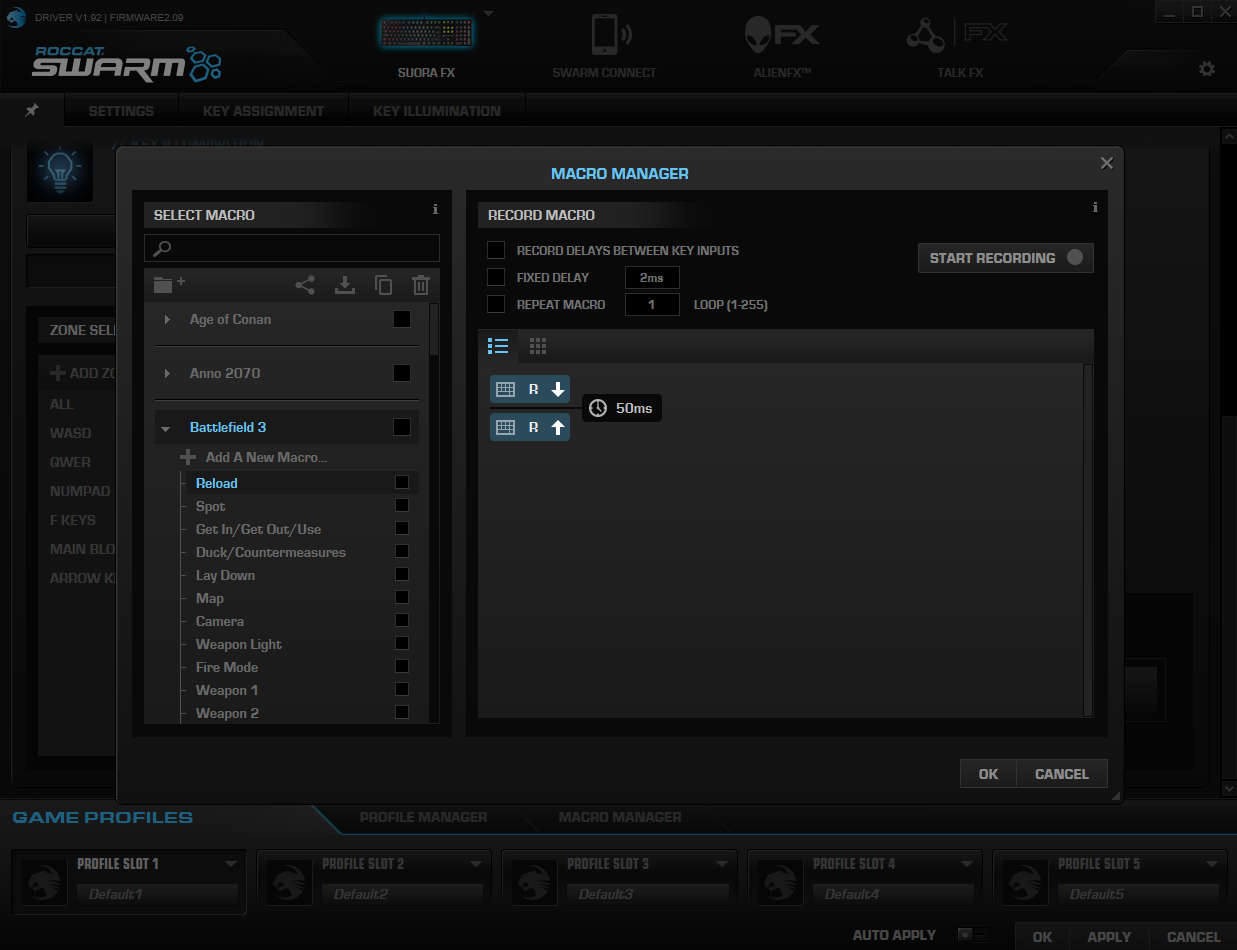Click the 50ms delay clock icon
Screen dimensions: 1237x950
pos(598,408)
